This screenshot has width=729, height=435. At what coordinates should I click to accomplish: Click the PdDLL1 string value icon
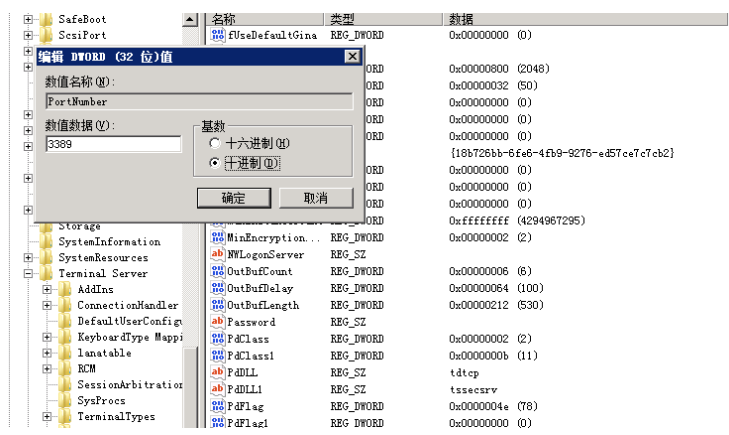click(217, 389)
